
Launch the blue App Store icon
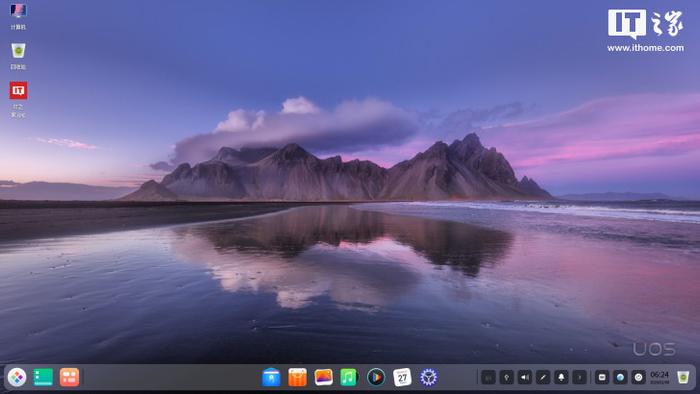pos(271,377)
